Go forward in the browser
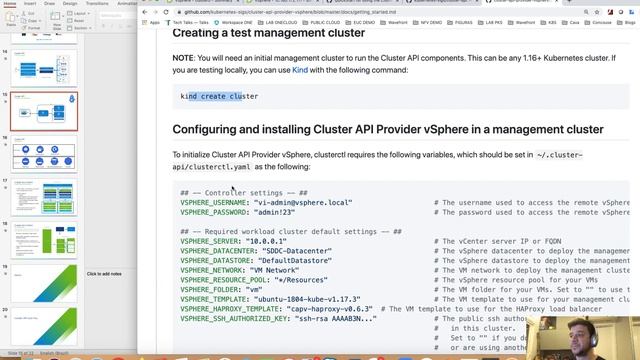Screen dimensions: 640x360 click(155, 12)
